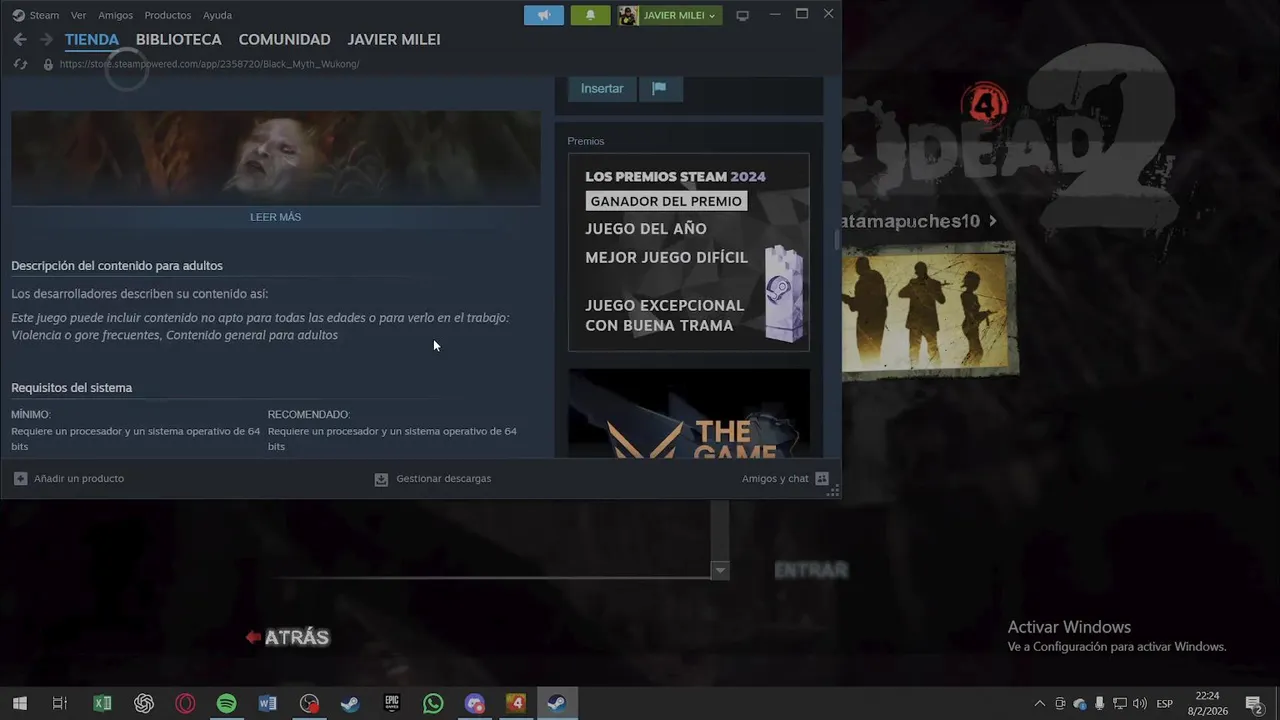Open Word from the taskbar

267,704
